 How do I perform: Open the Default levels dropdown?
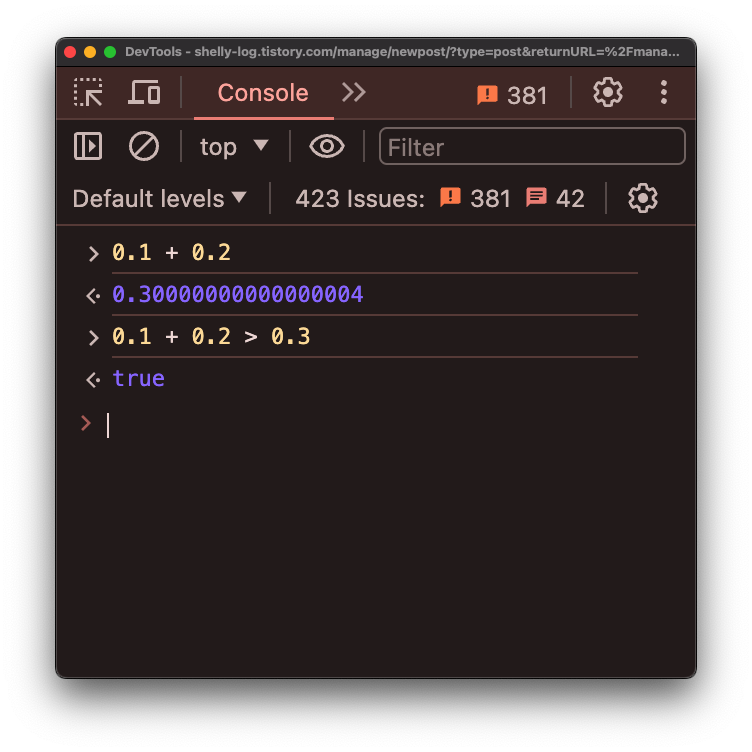pyautogui.click(x=159, y=198)
